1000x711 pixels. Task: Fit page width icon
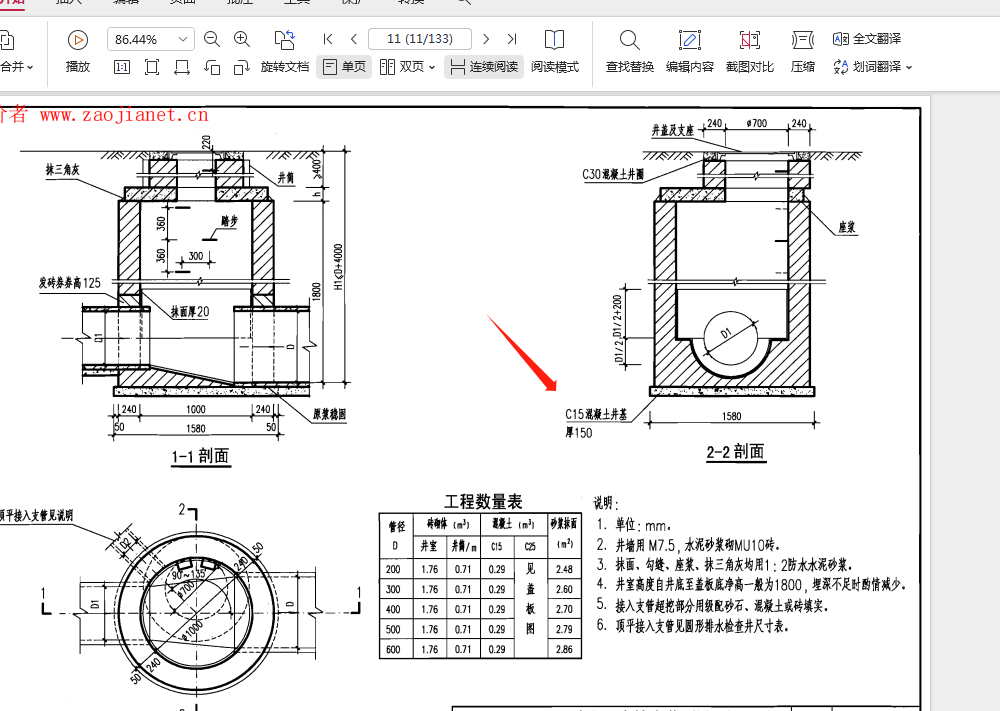[182, 67]
